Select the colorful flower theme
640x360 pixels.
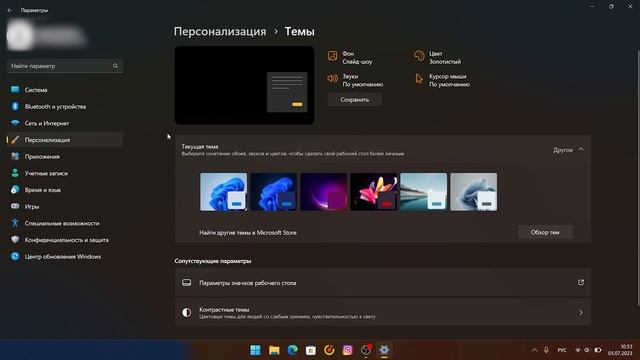[373, 192]
